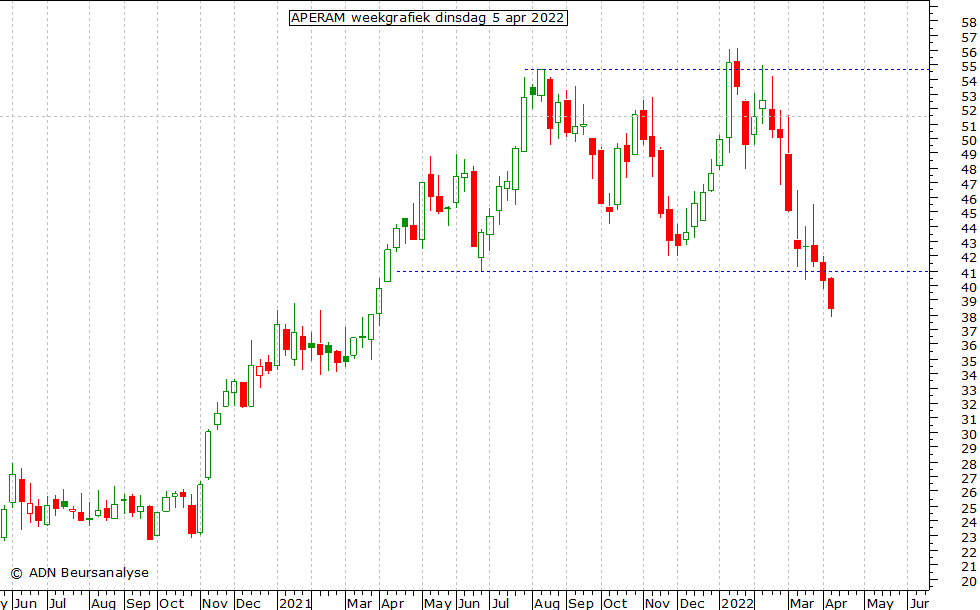The height and width of the screenshot is (610, 980).
Task: Select the Mar label right after 2021
Action: point(359,603)
